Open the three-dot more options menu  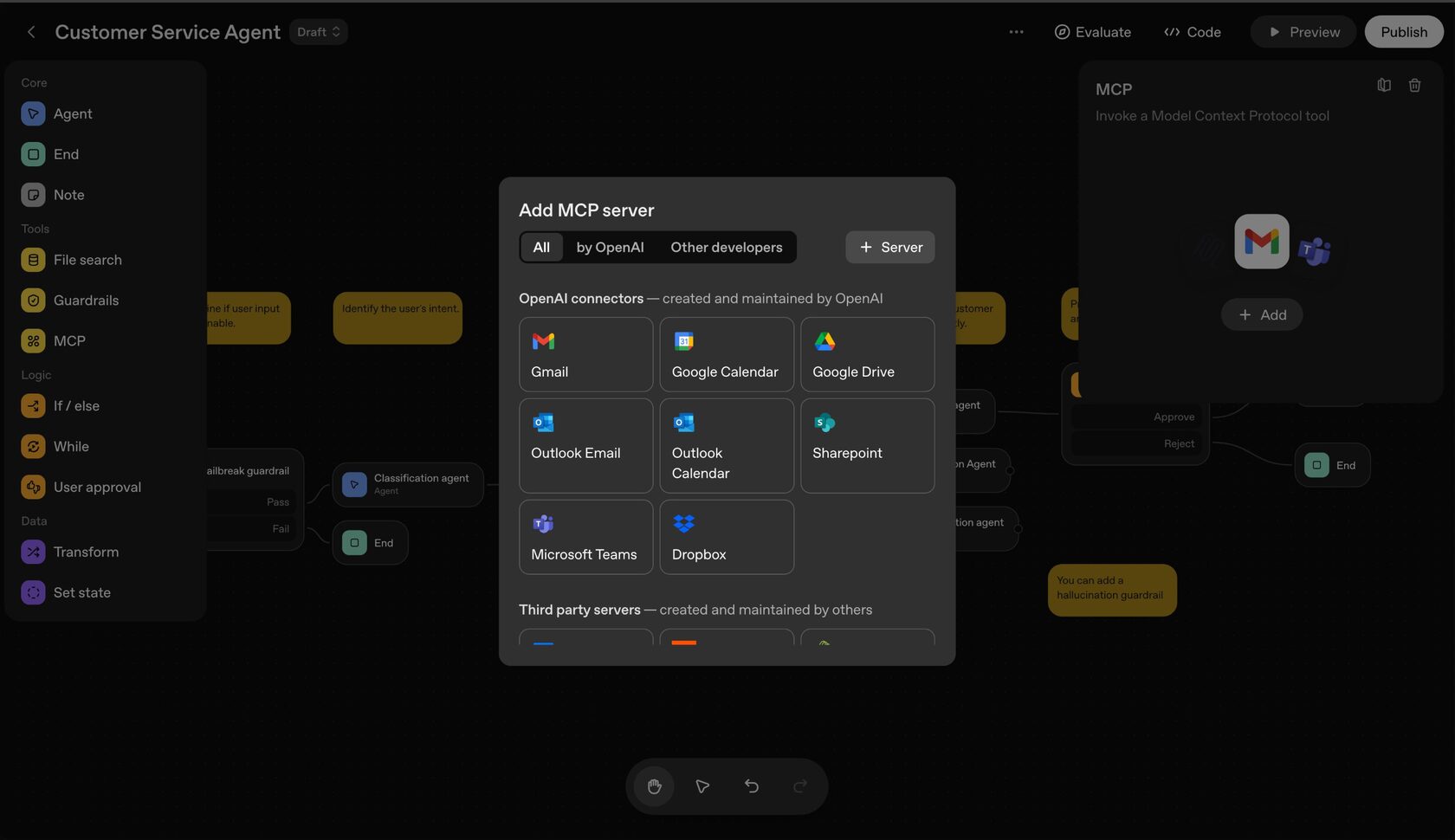(x=1016, y=32)
